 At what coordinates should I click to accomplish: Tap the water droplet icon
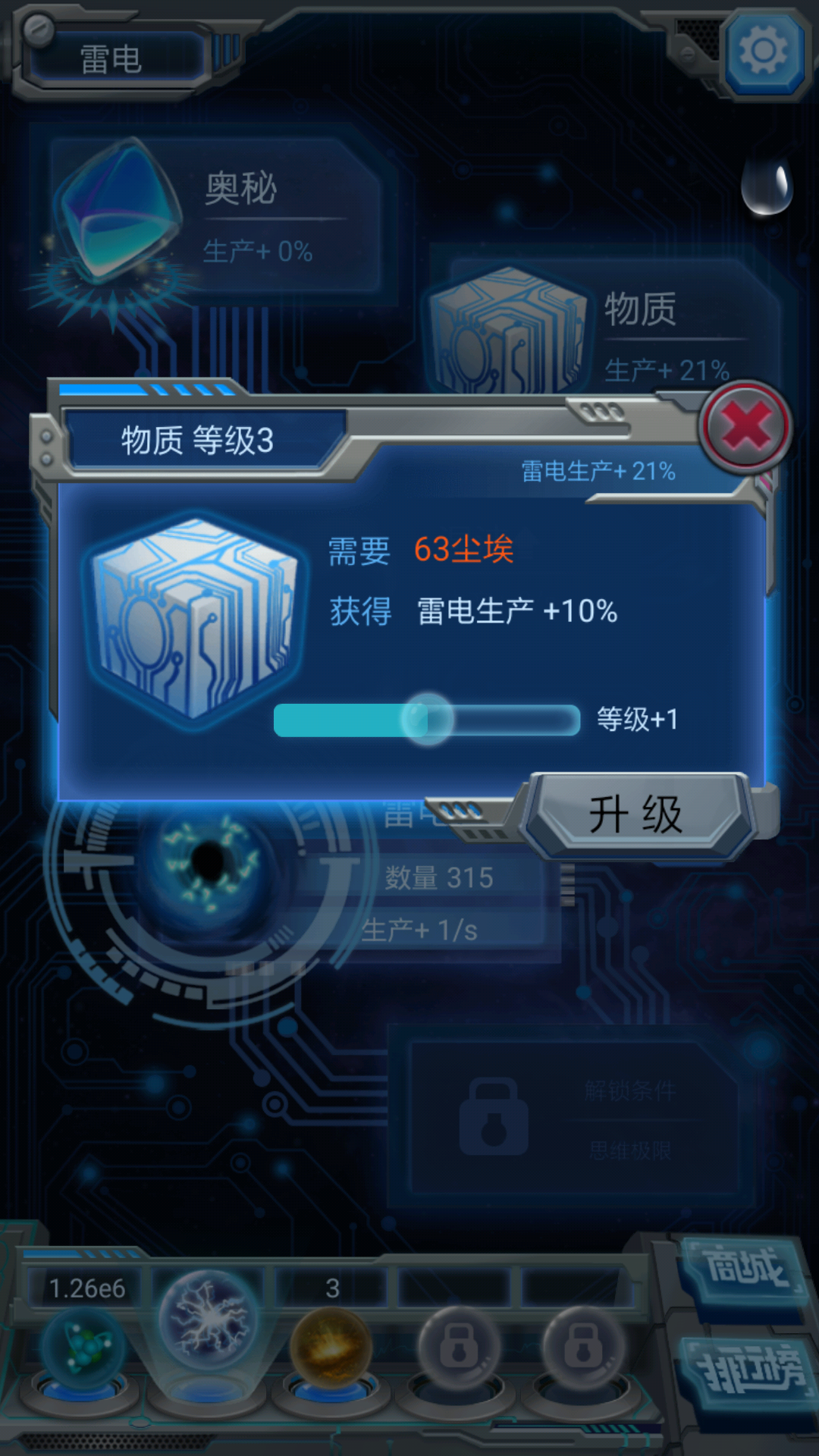point(767,184)
